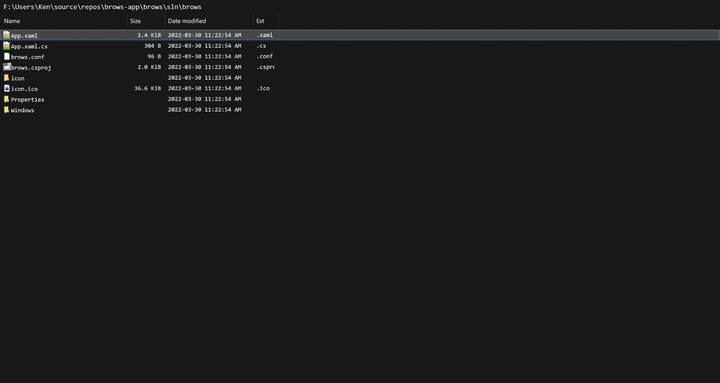Click the Properties folder icon
The image size is (720, 383).
tap(6, 99)
